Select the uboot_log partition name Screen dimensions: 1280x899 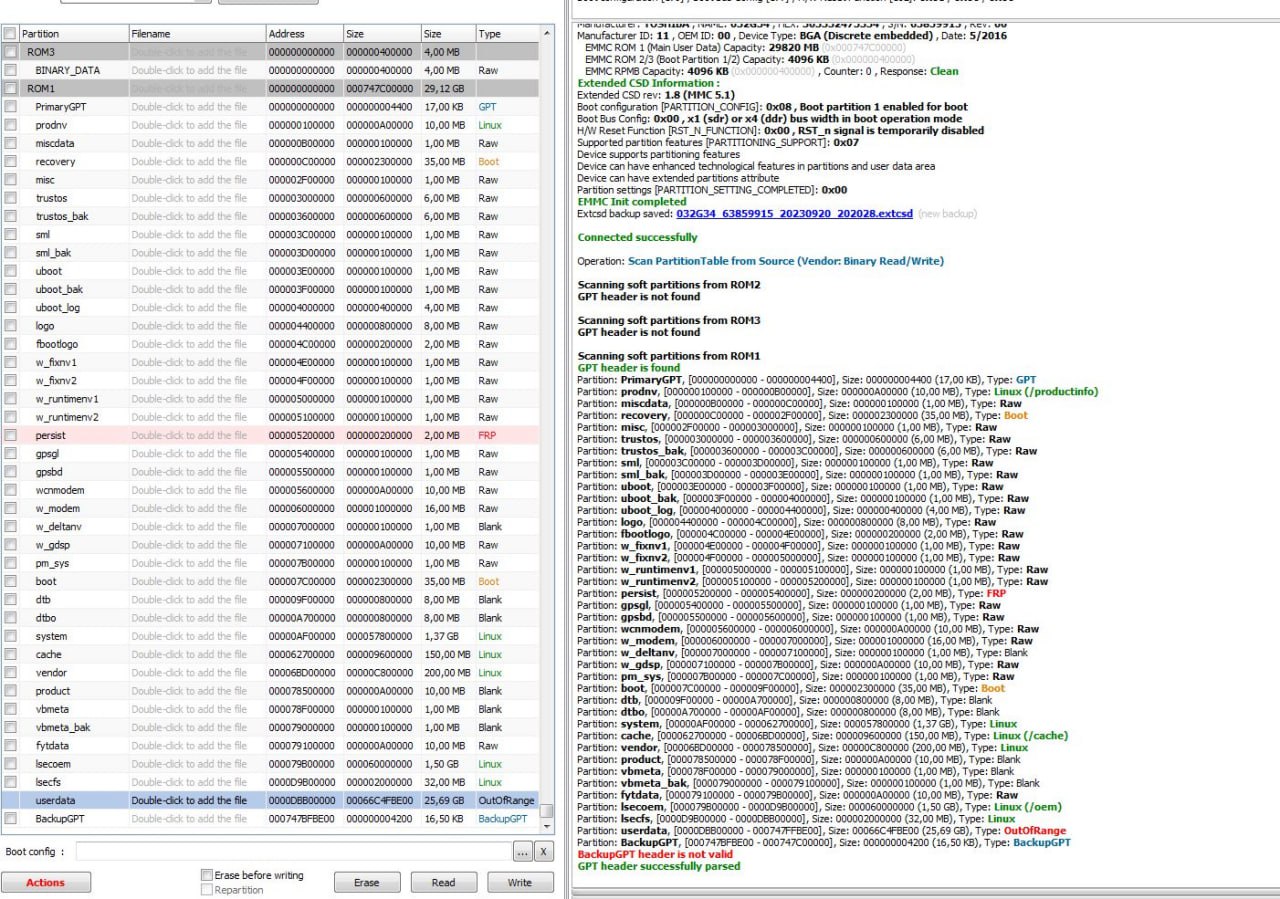coord(57,307)
